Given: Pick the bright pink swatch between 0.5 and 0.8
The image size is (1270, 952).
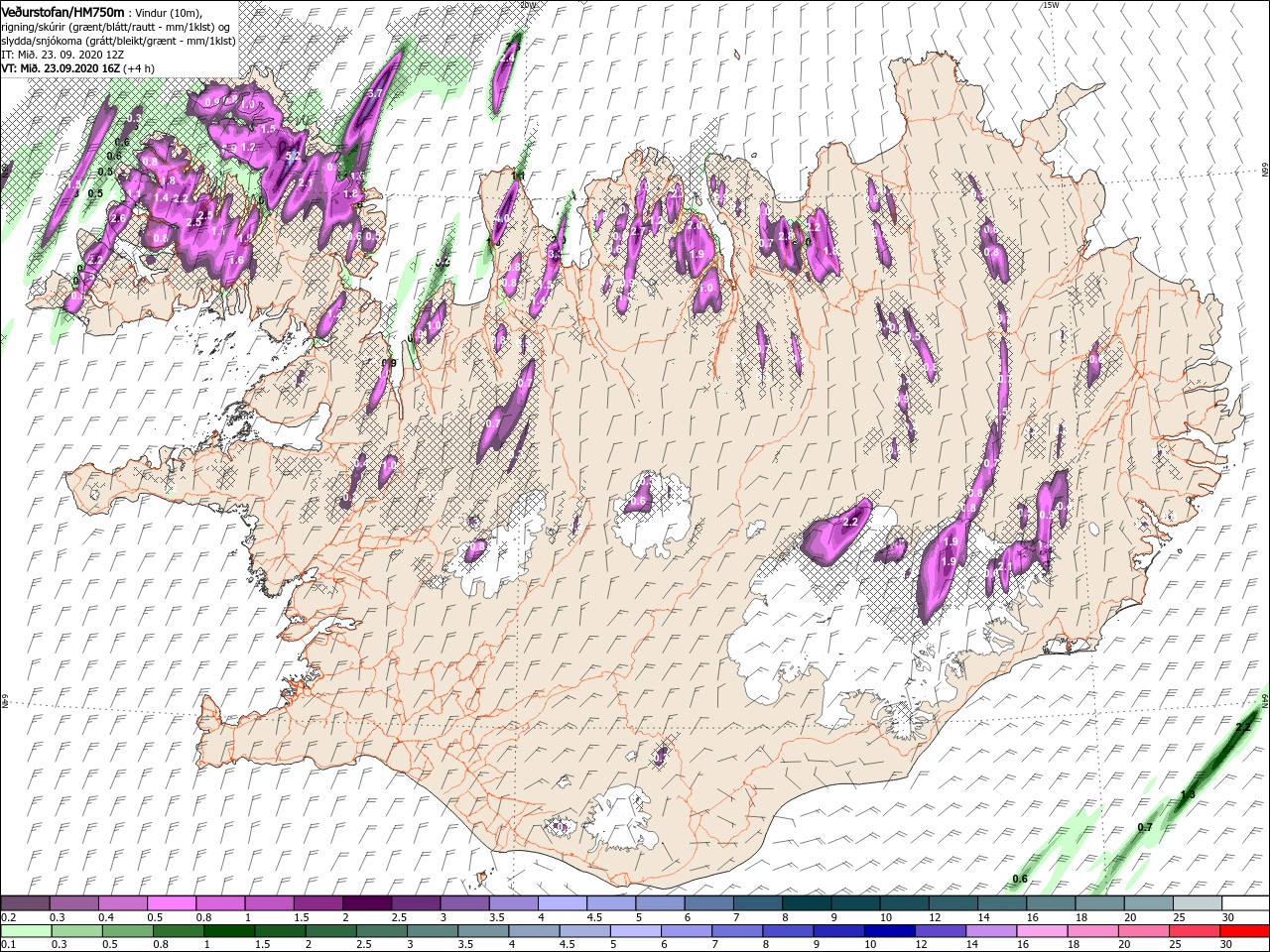Looking at the screenshot, I should click(x=172, y=903).
